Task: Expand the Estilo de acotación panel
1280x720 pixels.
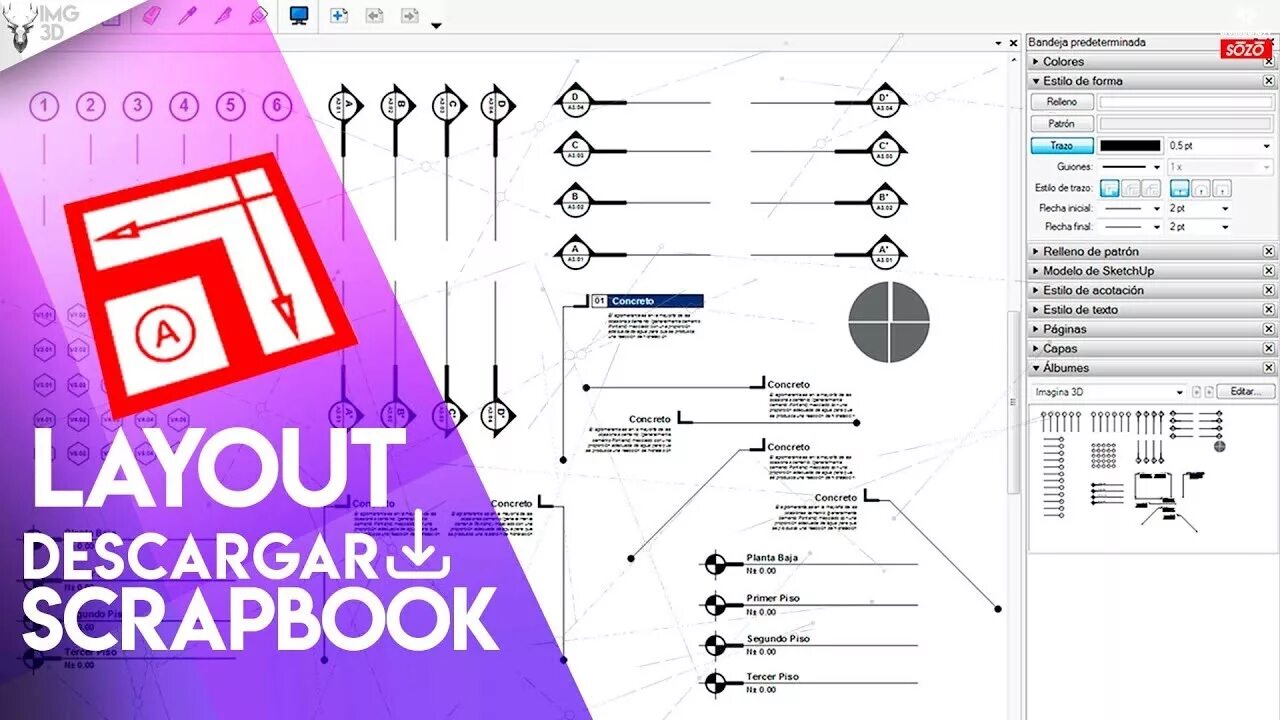Action: coord(1036,291)
